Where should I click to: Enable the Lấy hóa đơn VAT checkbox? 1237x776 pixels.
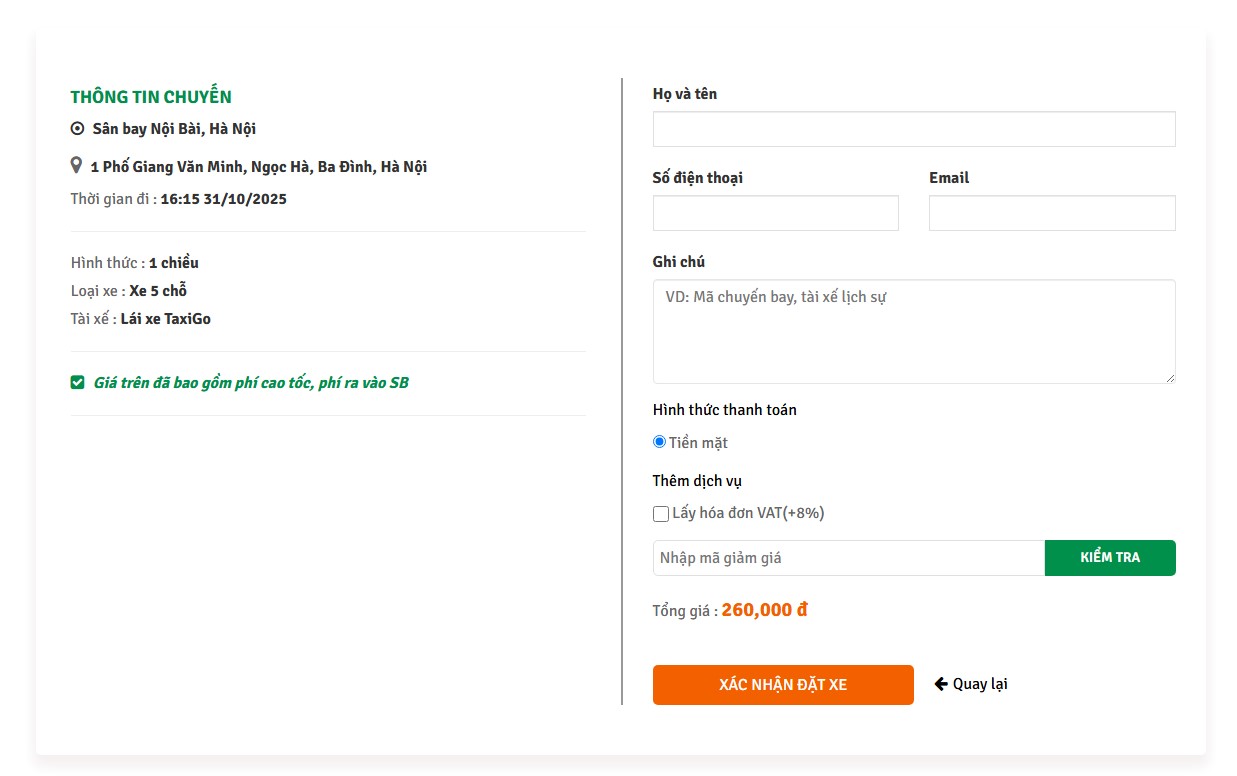click(661, 514)
